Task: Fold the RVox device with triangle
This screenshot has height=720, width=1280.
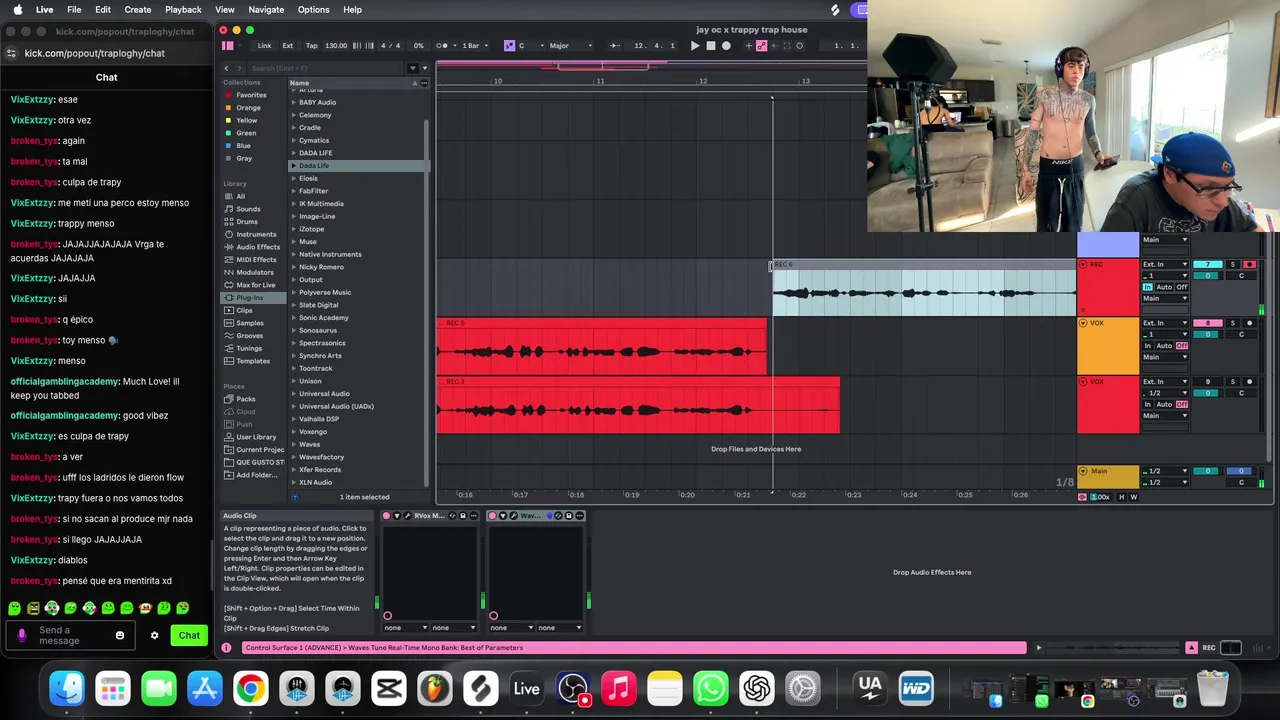Action: click(397, 516)
